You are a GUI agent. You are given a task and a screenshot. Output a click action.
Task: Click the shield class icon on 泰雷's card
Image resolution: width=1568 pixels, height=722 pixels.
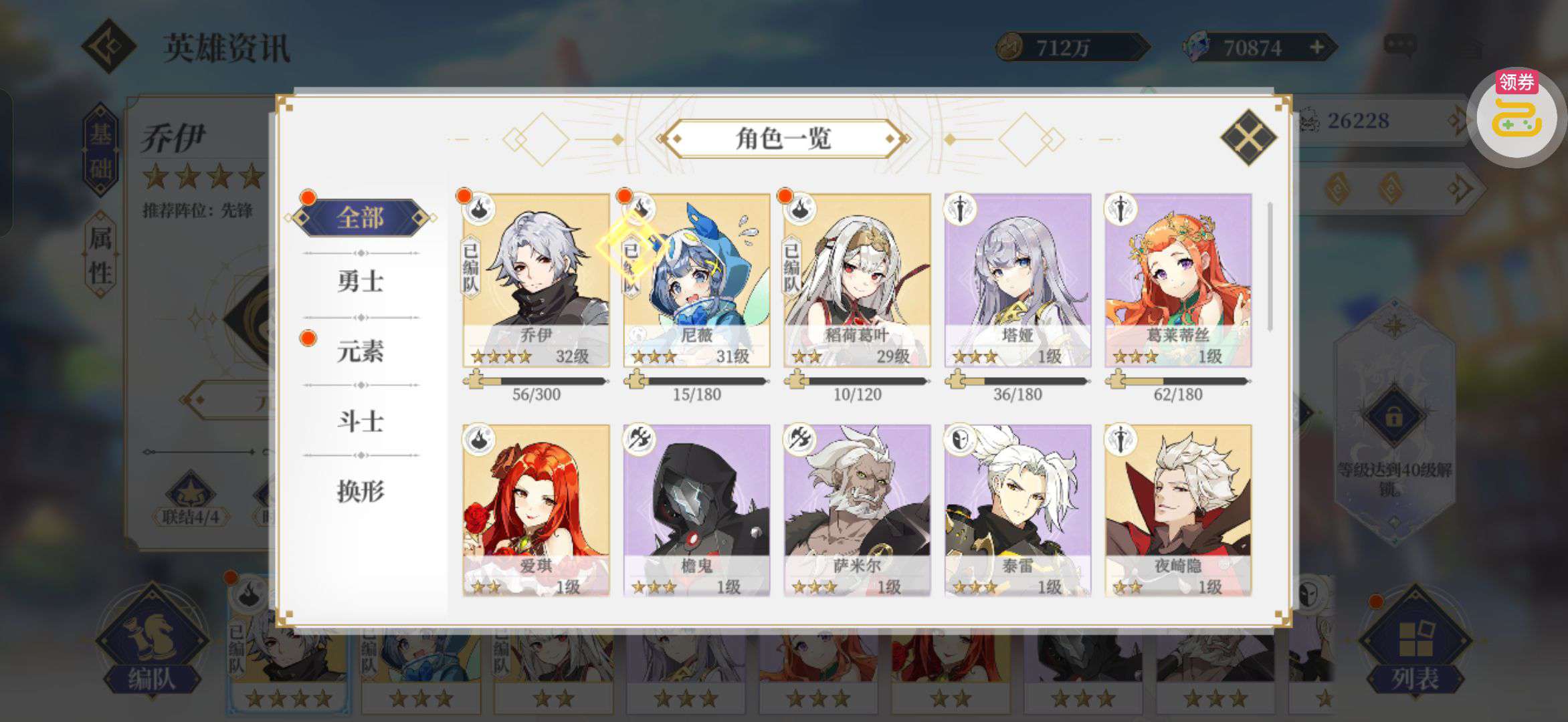[960, 439]
